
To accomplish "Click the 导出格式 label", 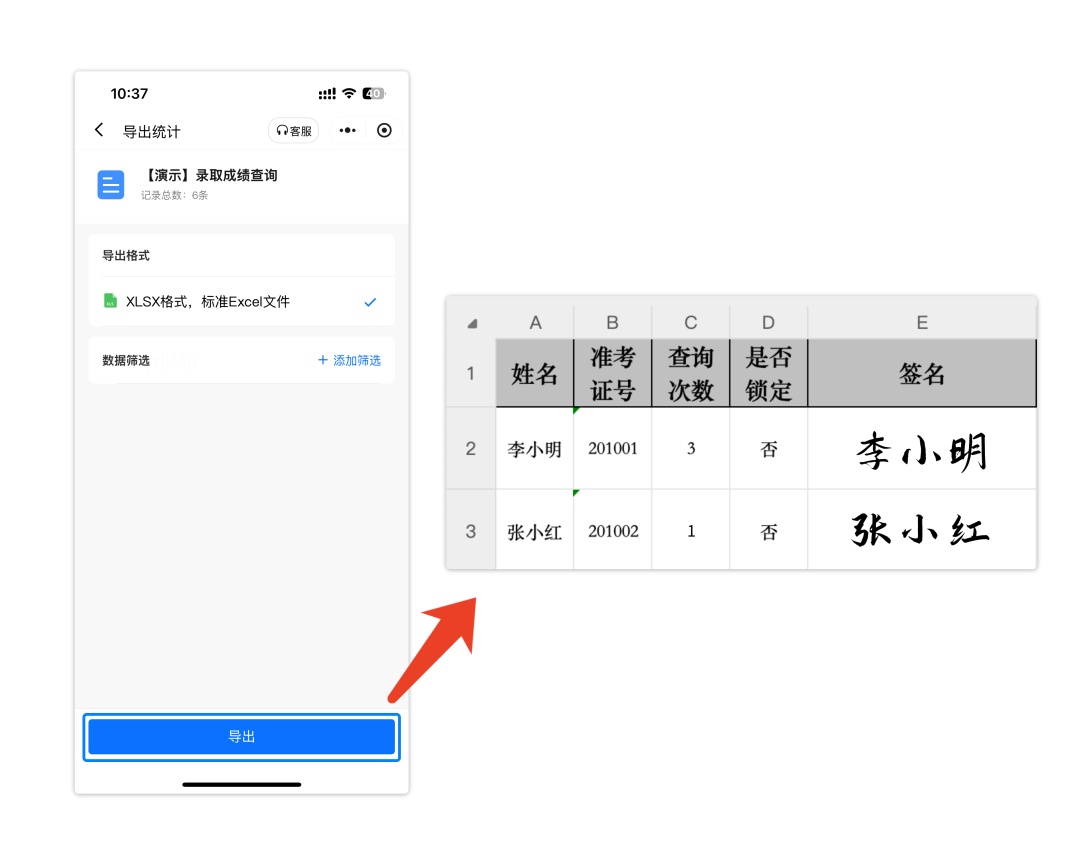I will (x=126, y=256).
